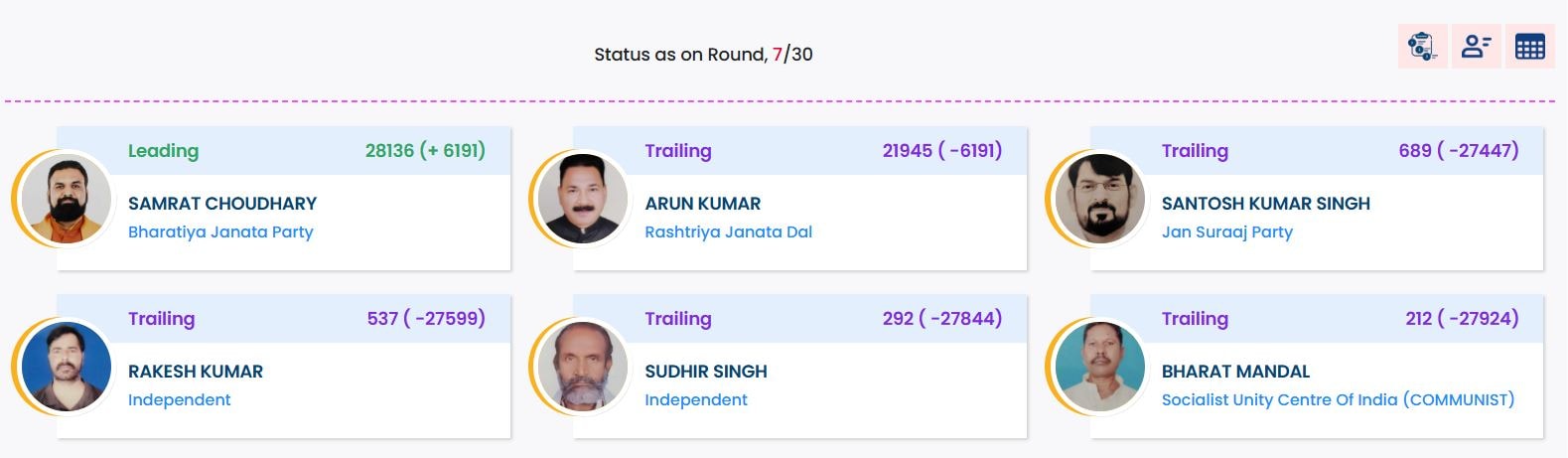Click the BHARAT MANDAL candidate name

pos(1235,372)
